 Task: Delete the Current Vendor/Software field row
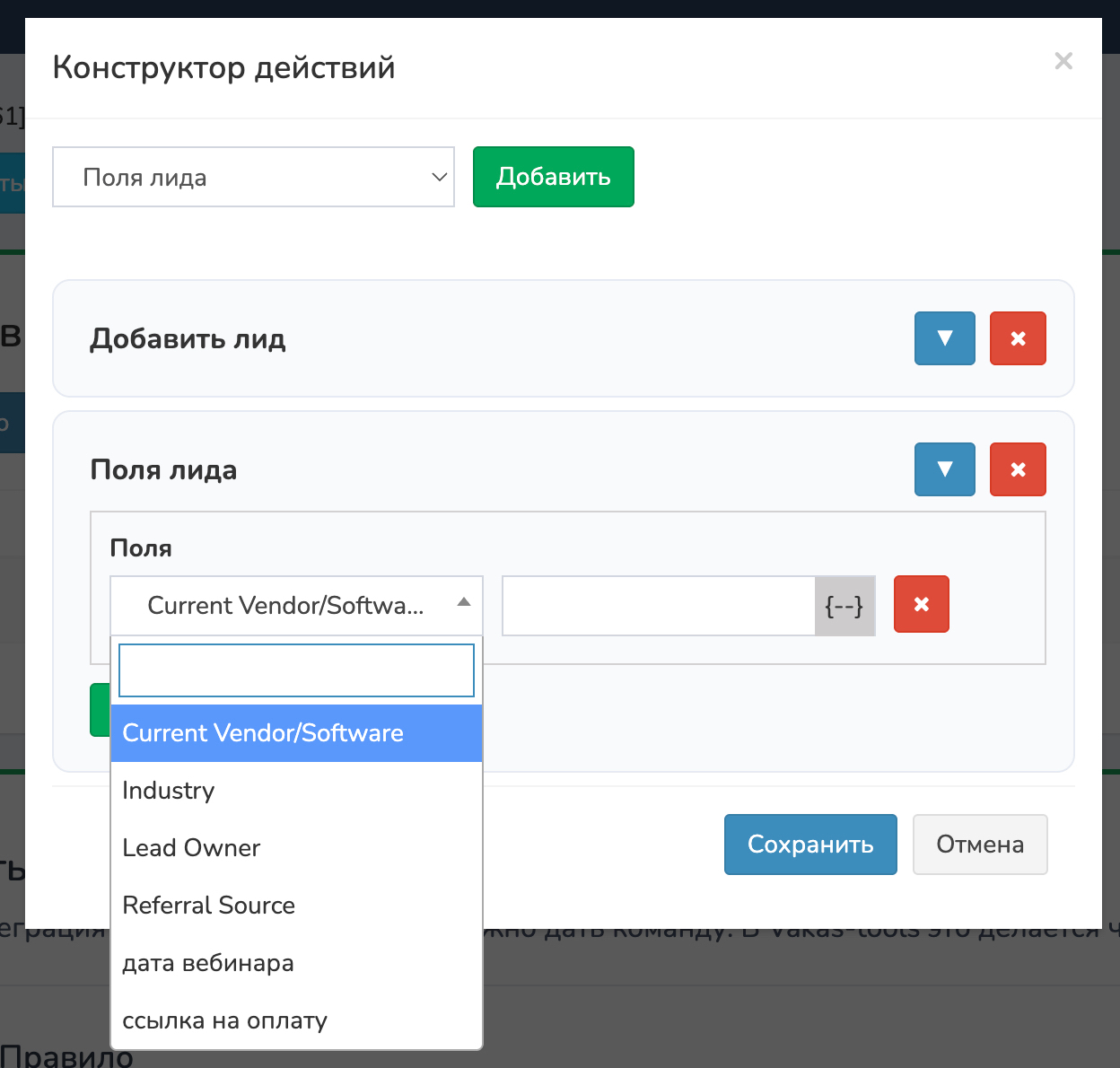[x=921, y=605]
